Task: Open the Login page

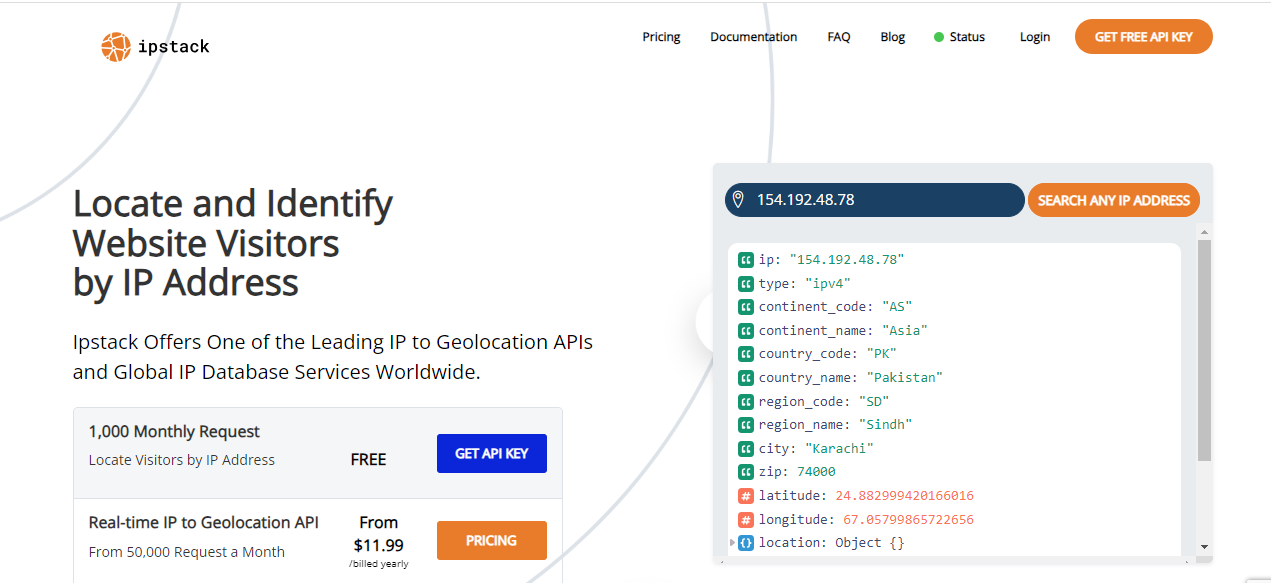Action: [1035, 37]
